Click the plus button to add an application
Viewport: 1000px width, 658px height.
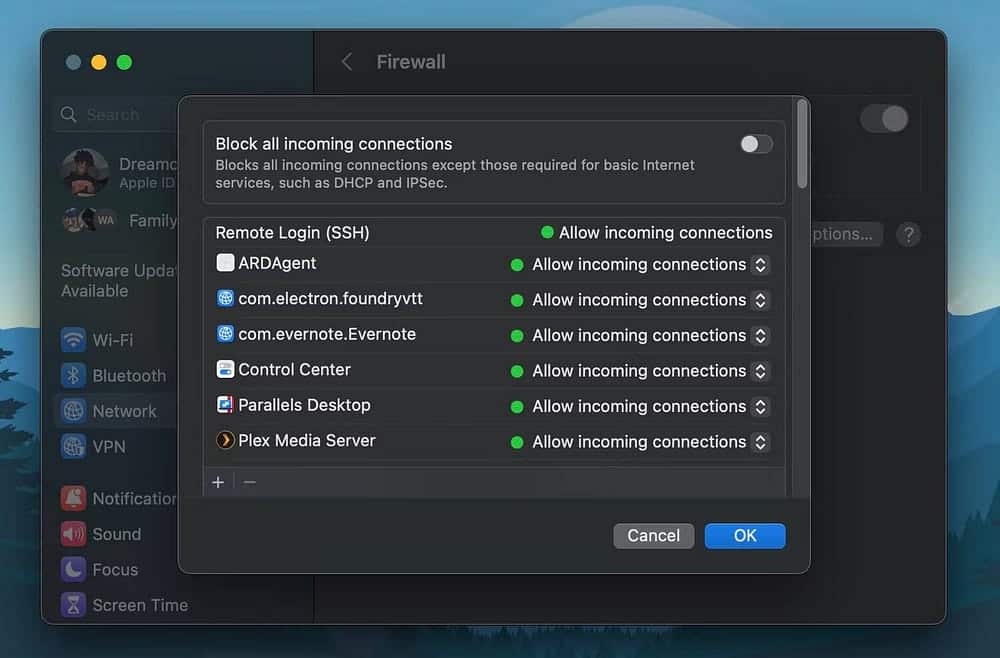(218, 482)
